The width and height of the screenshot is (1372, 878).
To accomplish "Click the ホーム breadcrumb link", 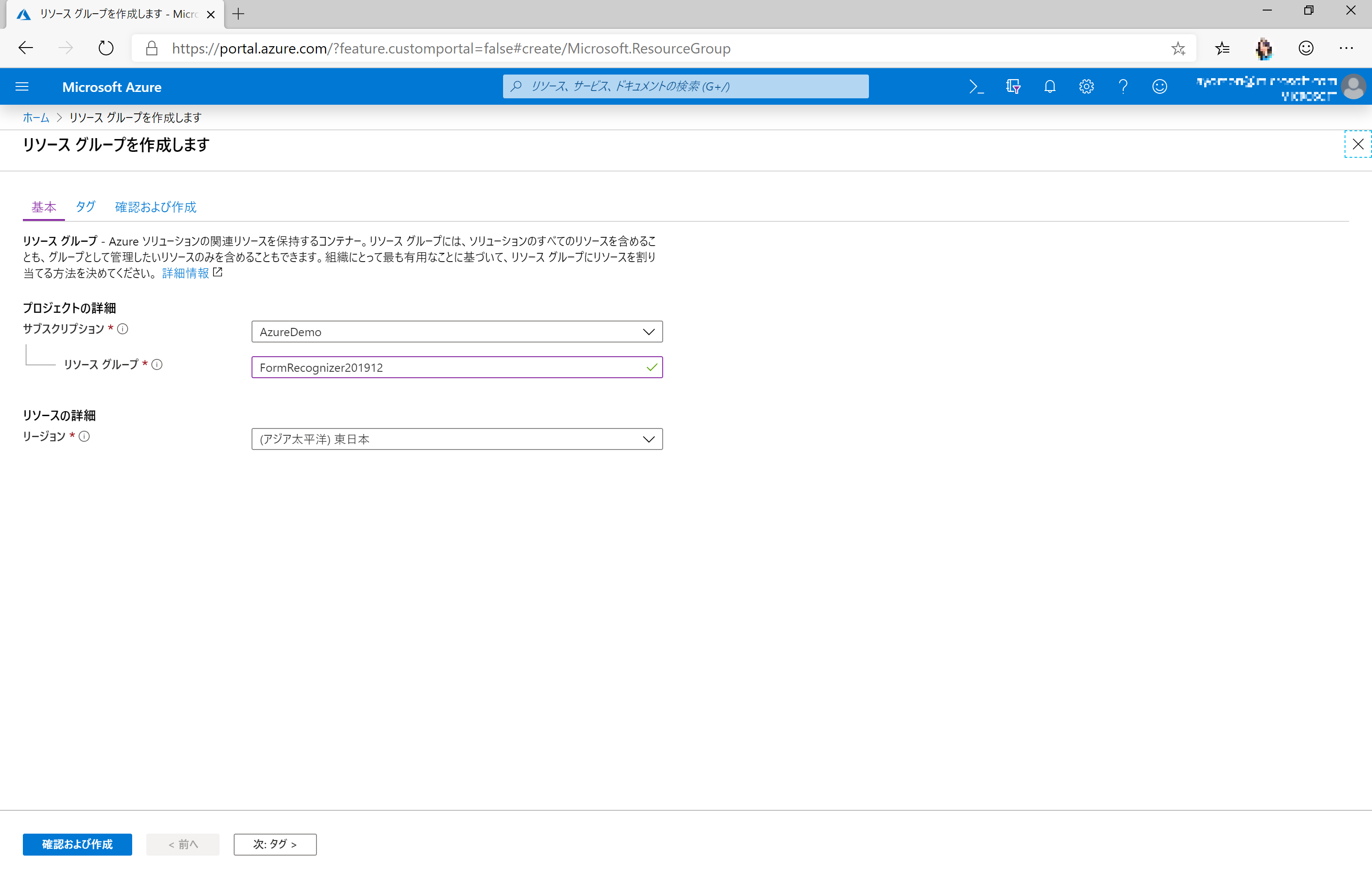I will (35, 118).
